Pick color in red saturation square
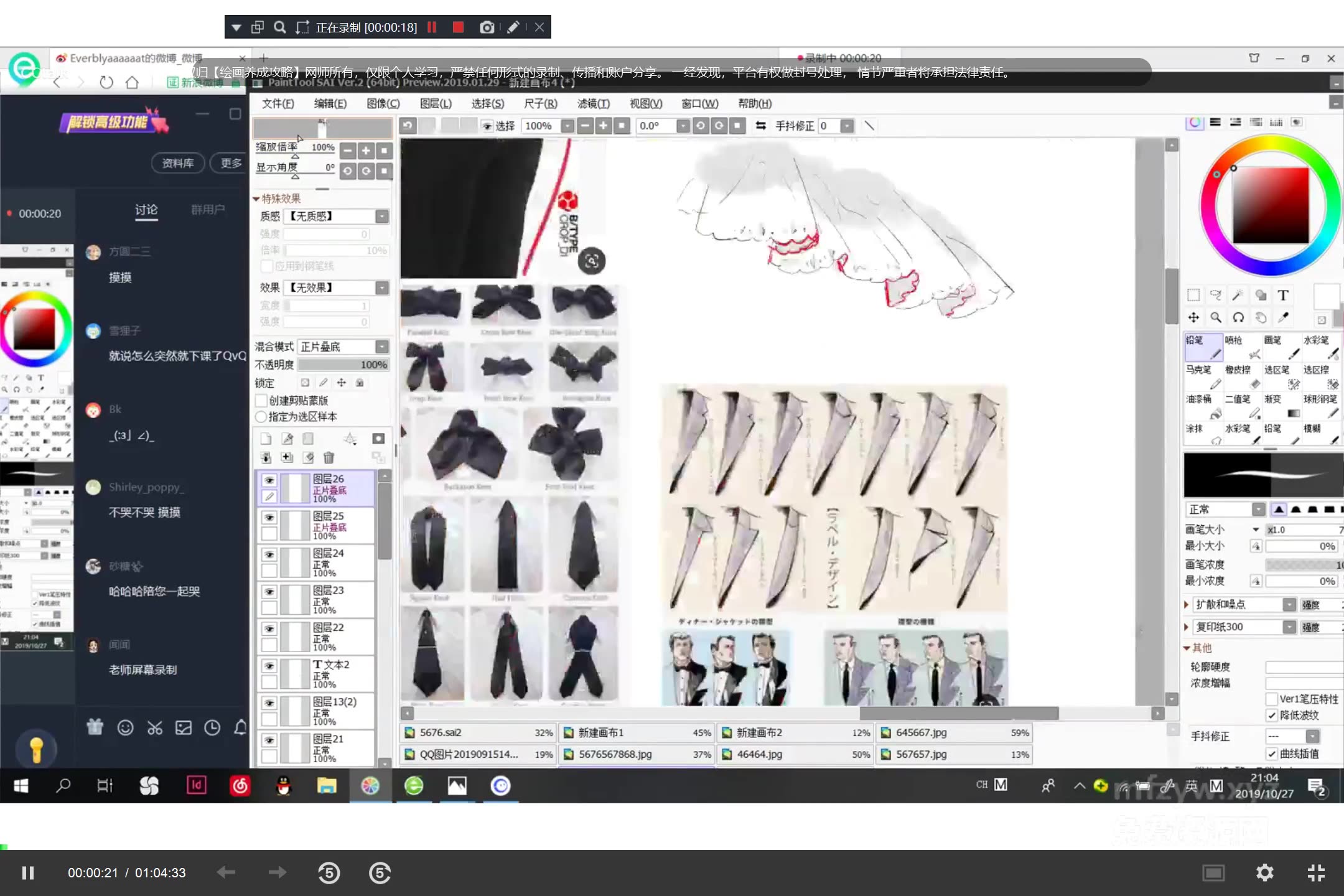The height and width of the screenshot is (896, 1344). click(1271, 206)
